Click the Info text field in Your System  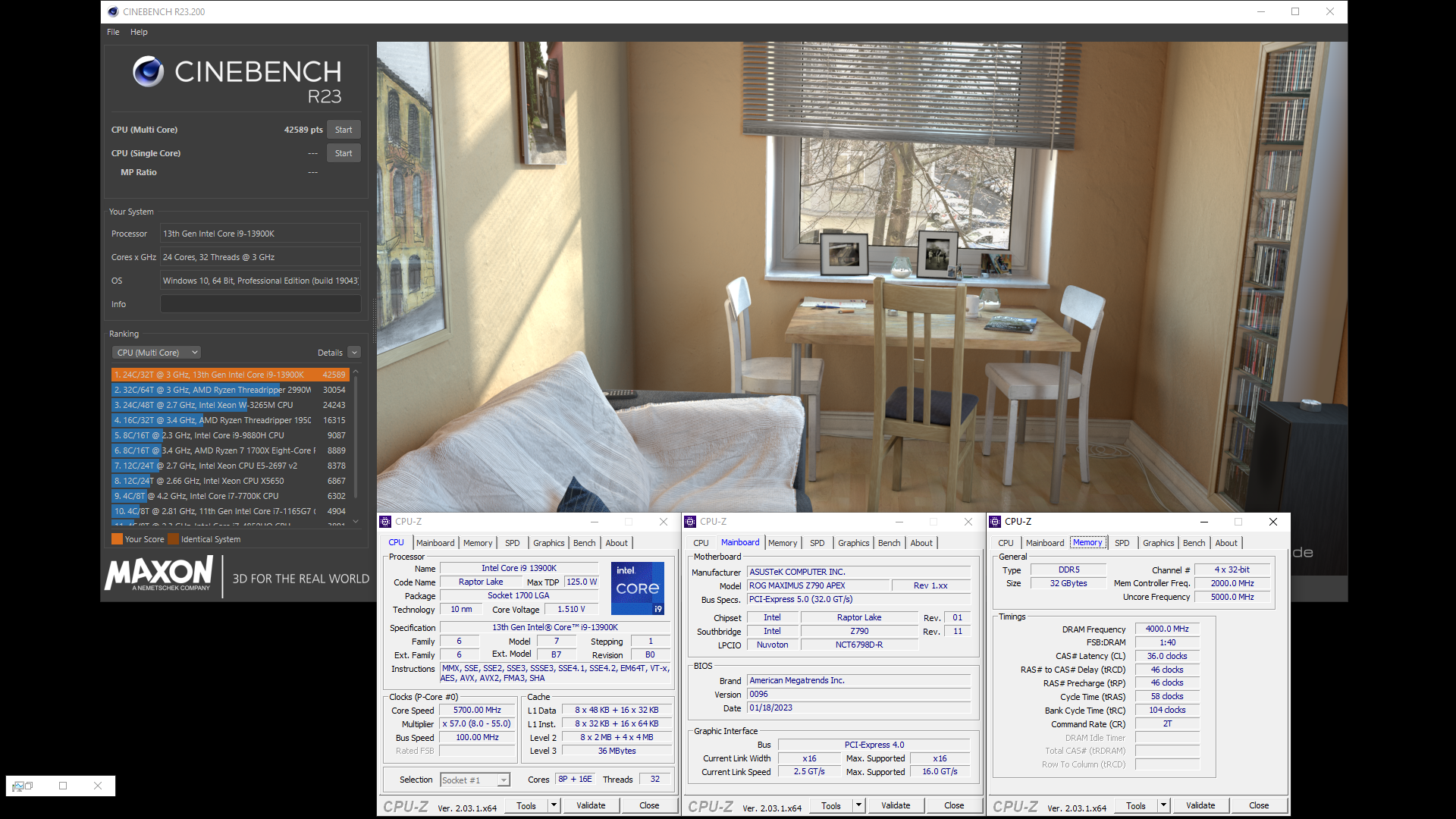260,304
